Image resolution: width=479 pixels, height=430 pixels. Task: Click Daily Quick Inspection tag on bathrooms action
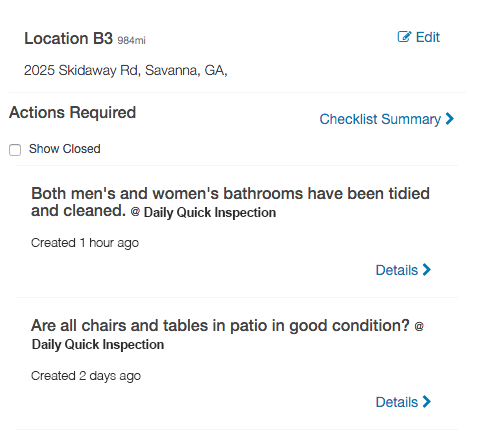[210, 213]
